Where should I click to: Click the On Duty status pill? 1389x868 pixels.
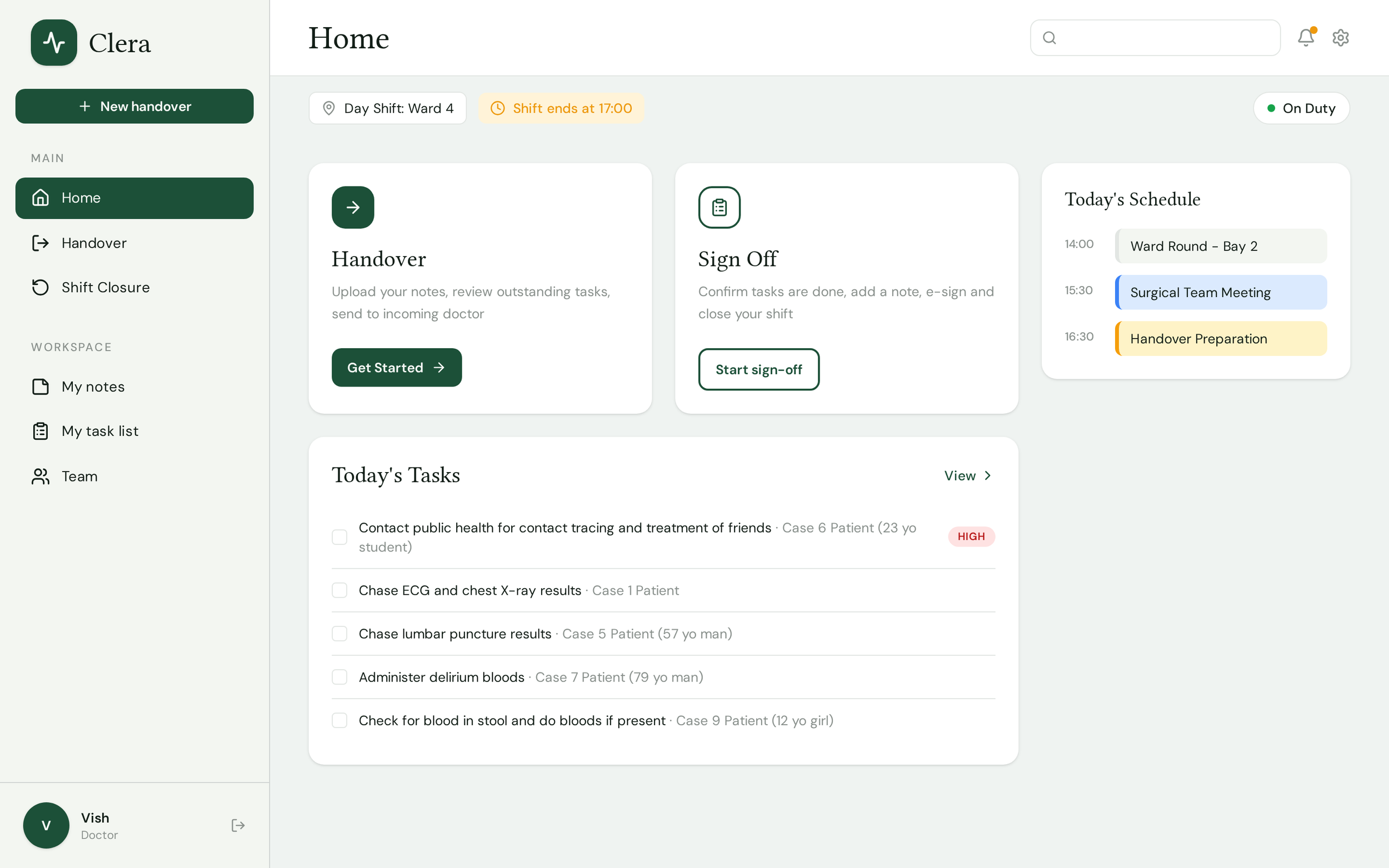[1301, 108]
